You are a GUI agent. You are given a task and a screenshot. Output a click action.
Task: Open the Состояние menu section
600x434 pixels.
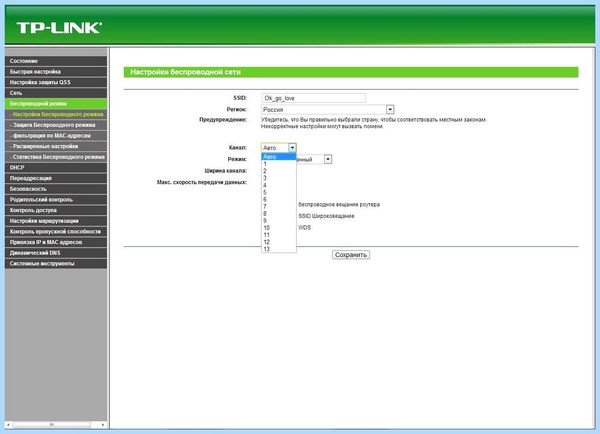pos(56,61)
